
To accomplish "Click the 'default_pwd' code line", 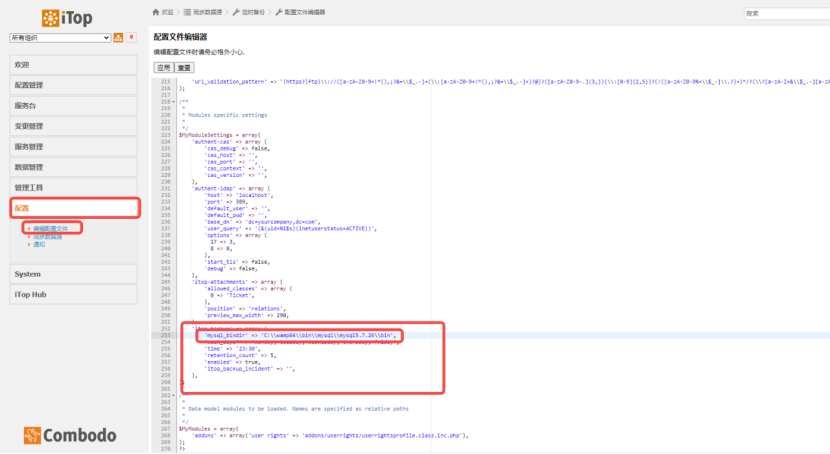I will pyautogui.click(x=236, y=215).
